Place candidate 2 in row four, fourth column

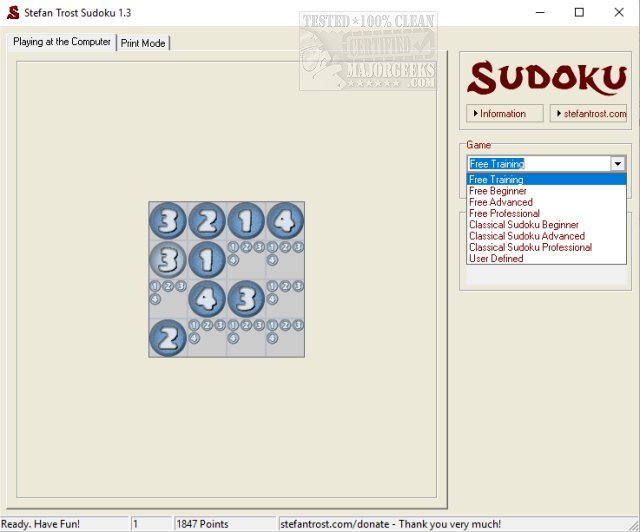[x=285, y=325]
